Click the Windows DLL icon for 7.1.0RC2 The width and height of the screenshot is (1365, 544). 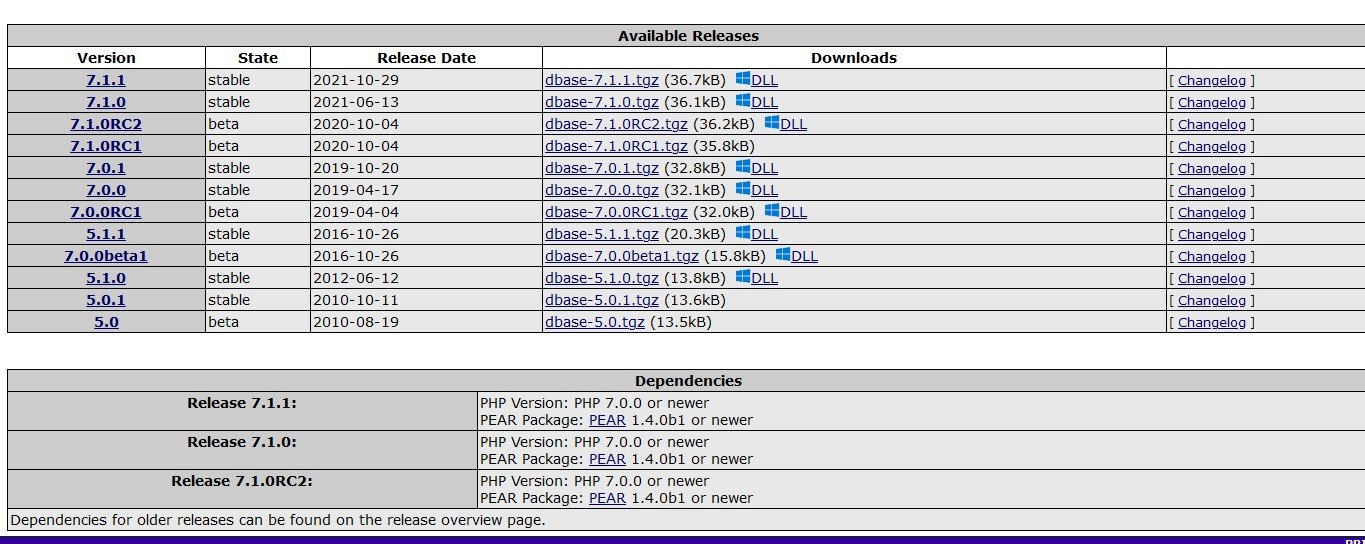point(772,123)
